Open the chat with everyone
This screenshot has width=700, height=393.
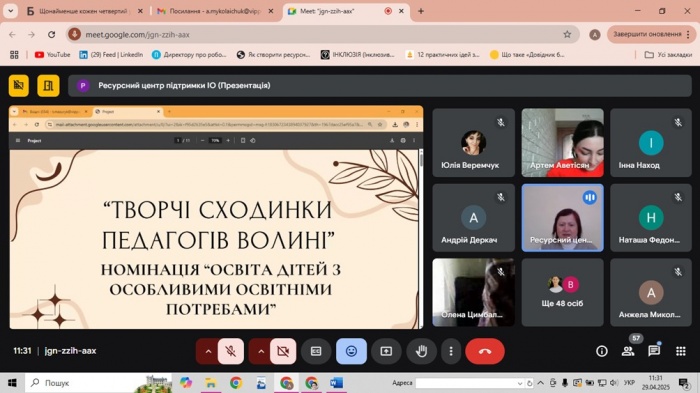pyautogui.click(x=654, y=351)
